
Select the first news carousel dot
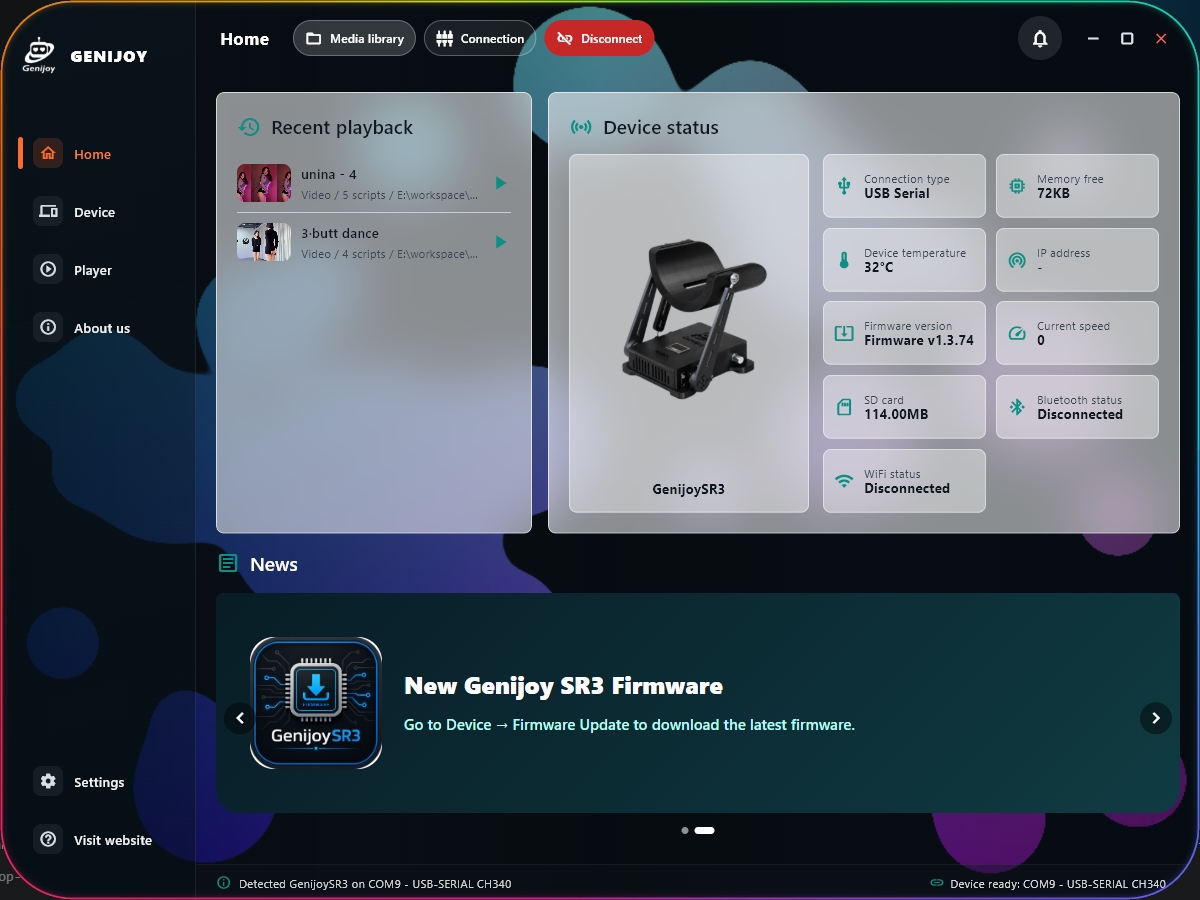(685, 830)
